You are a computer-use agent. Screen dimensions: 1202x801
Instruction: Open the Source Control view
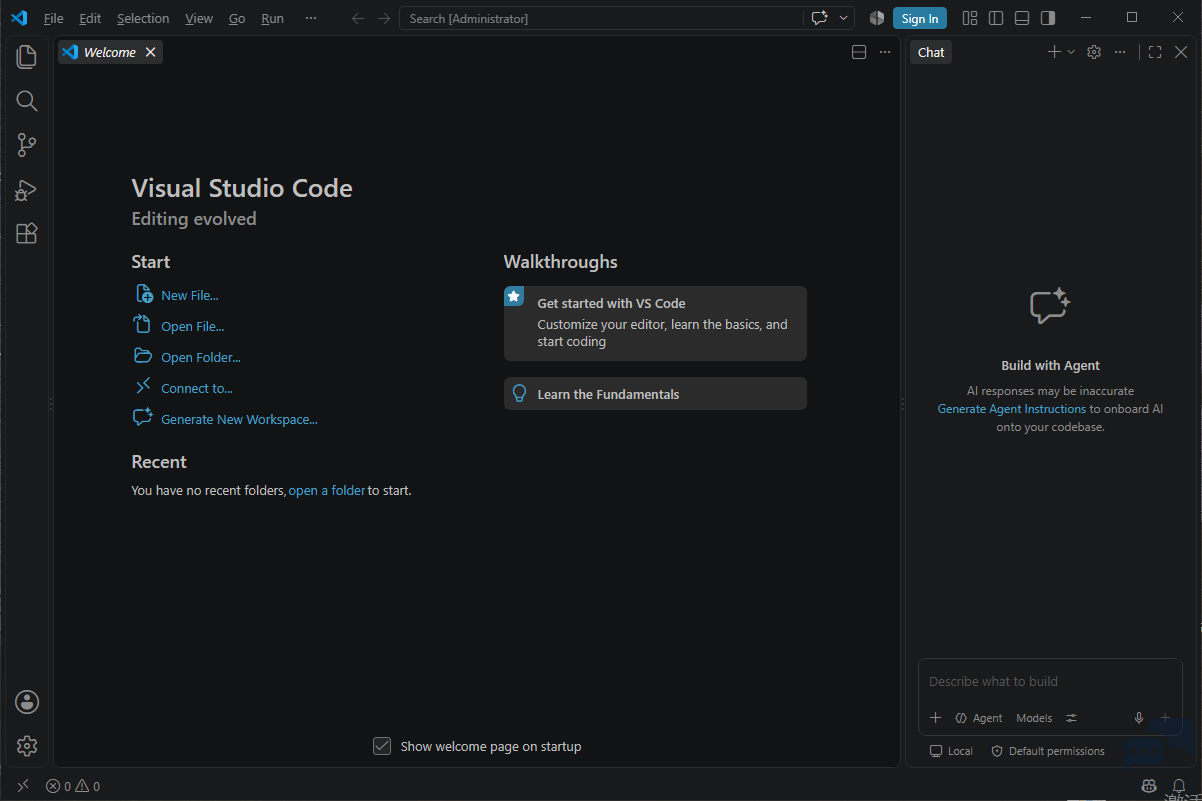[x=27, y=145]
